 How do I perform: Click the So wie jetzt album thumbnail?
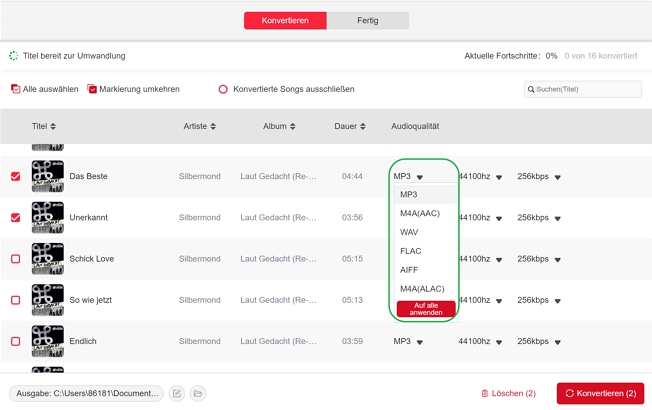48,300
